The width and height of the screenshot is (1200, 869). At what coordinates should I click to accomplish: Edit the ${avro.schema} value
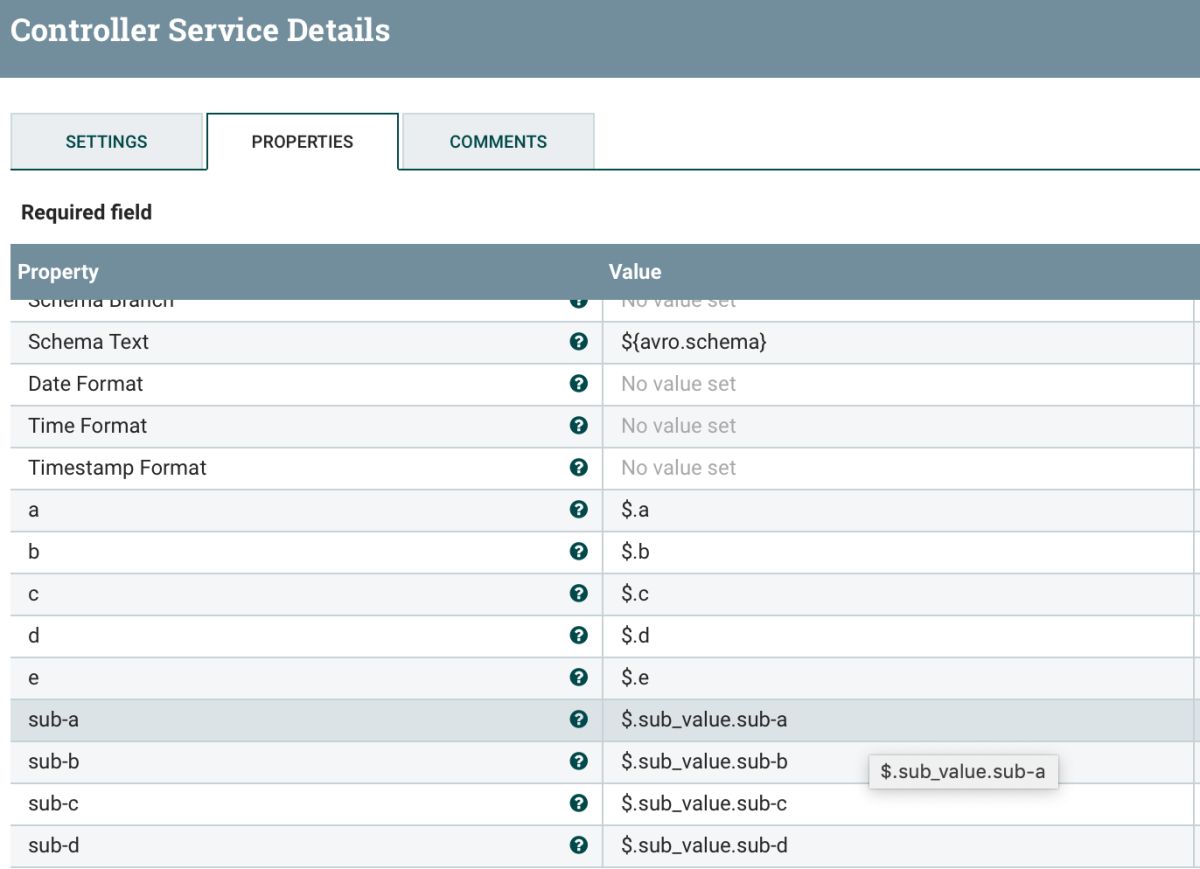point(898,342)
